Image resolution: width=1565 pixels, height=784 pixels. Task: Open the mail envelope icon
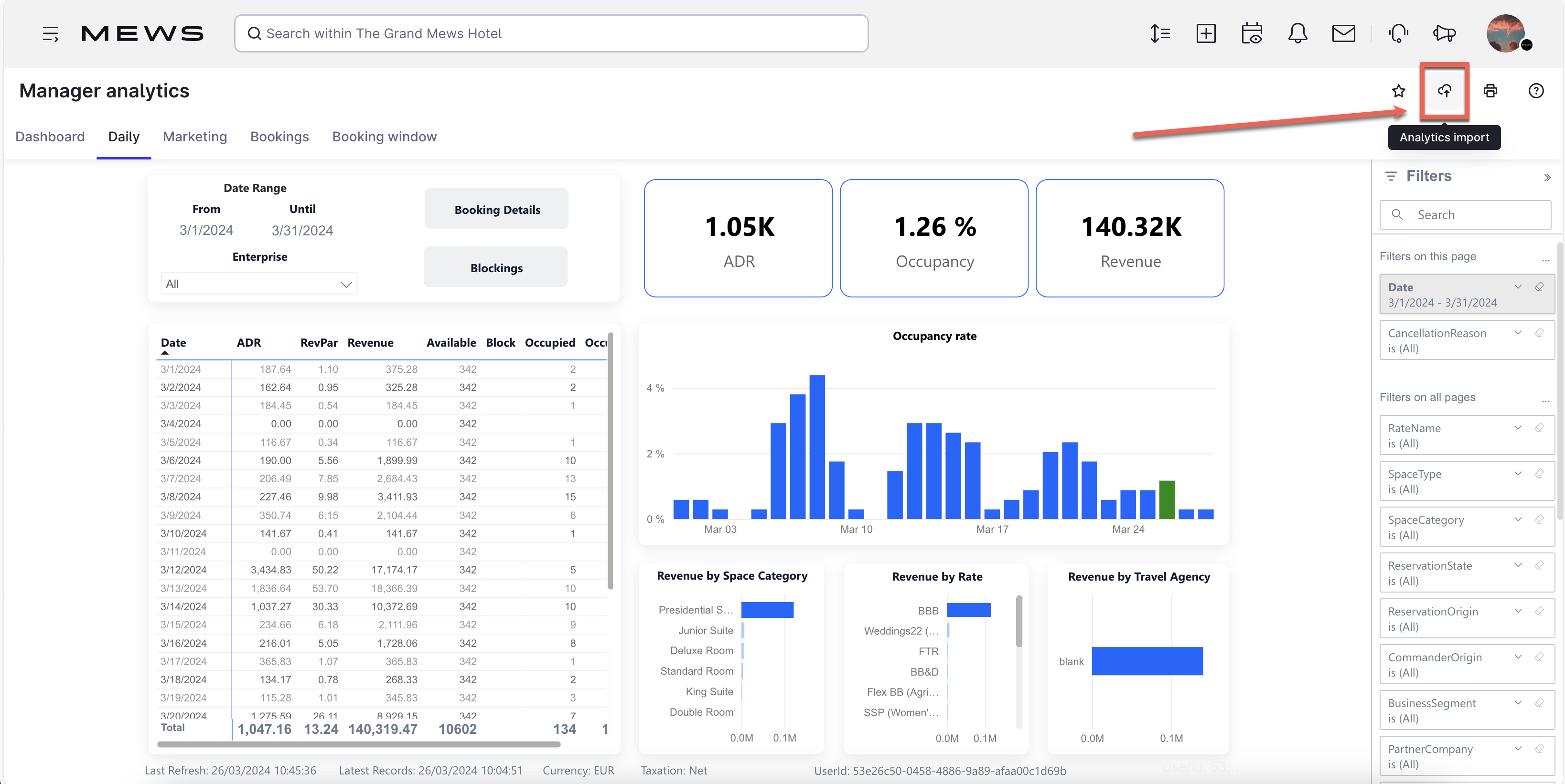(x=1343, y=33)
